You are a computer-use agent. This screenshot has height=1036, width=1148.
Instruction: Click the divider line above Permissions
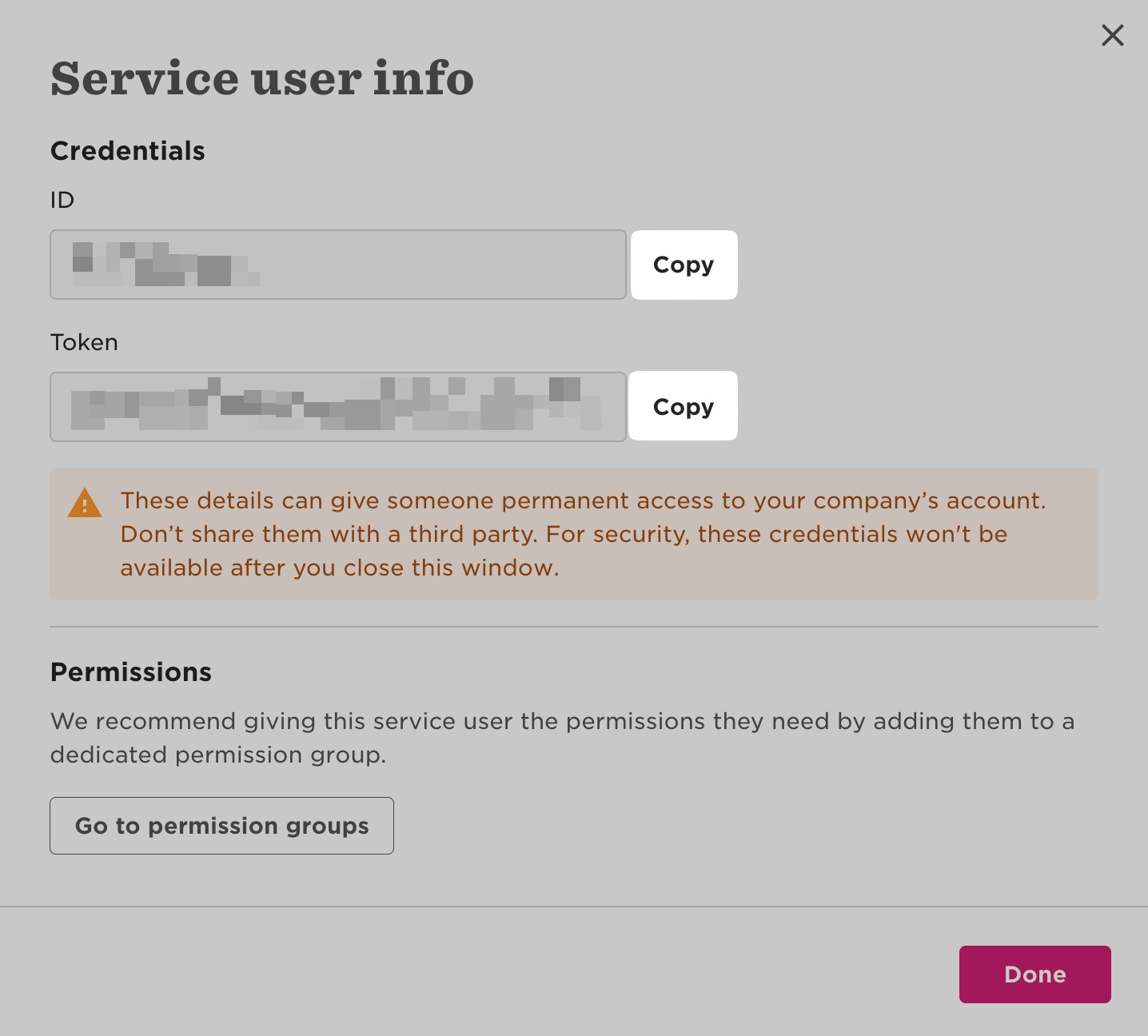pyautogui.click(x=574, y=627)
